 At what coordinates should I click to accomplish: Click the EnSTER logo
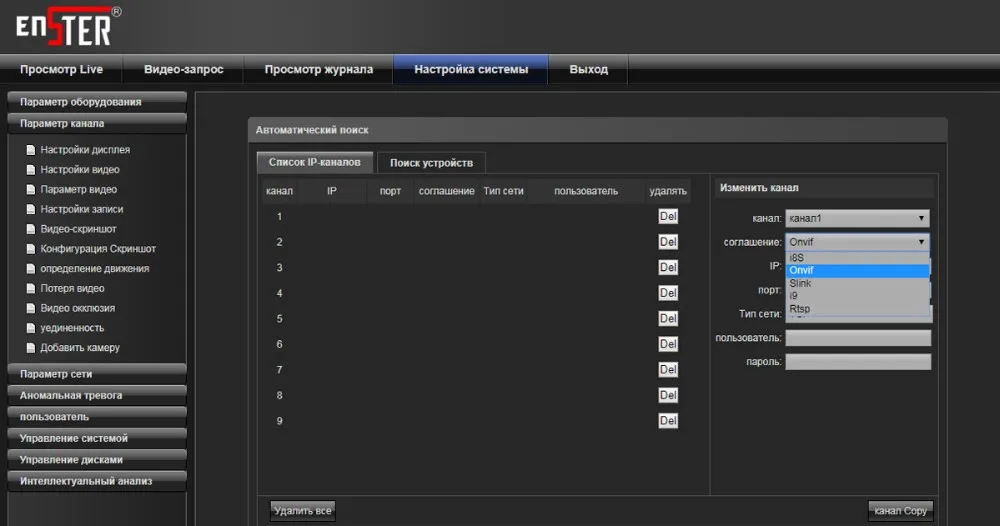(68, 27)
